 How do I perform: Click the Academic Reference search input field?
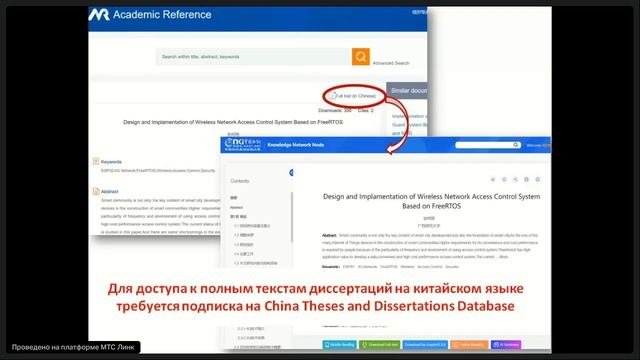coord(253,57)
